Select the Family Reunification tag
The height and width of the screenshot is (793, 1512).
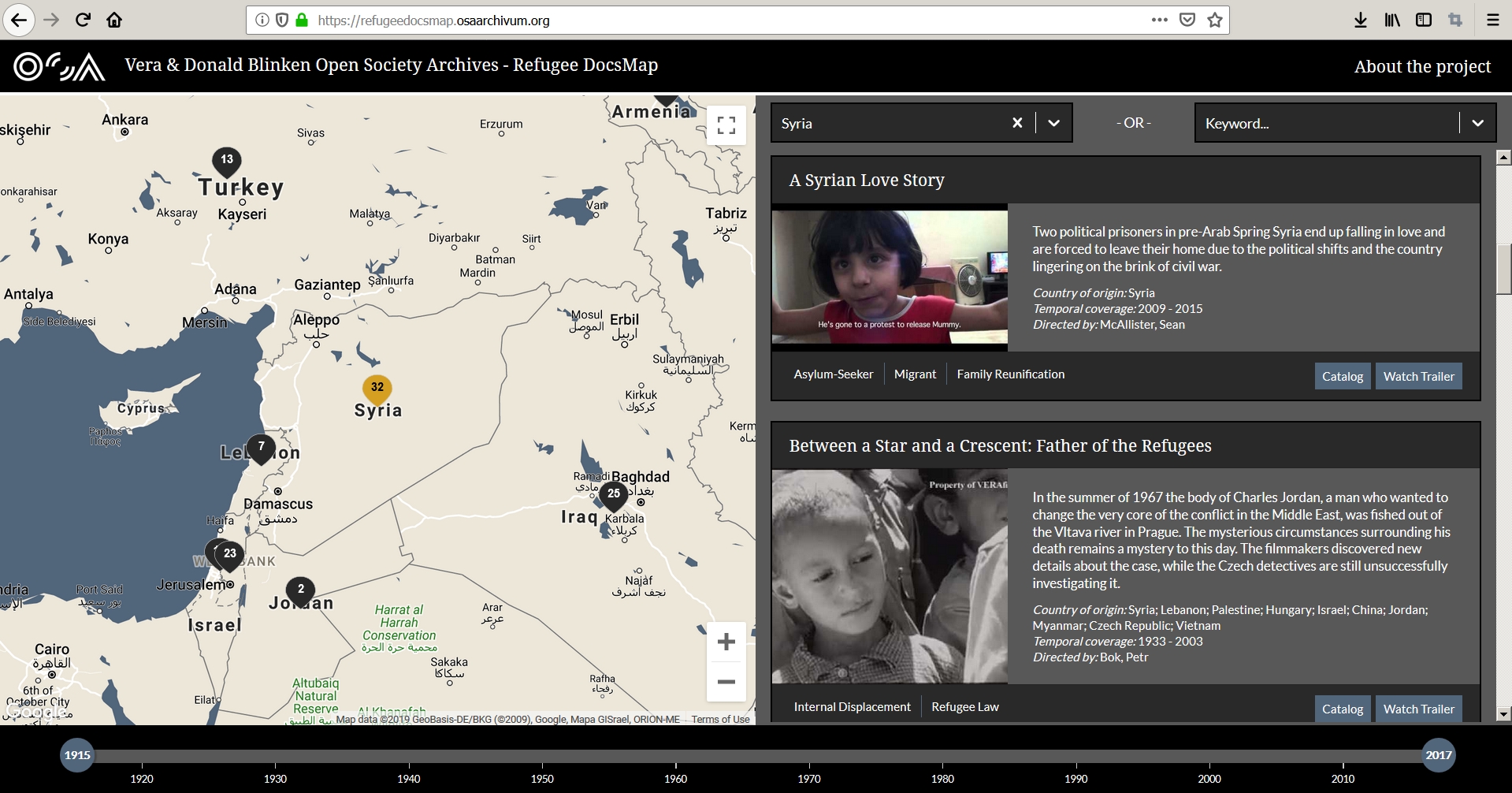[x=1010, y=374]
